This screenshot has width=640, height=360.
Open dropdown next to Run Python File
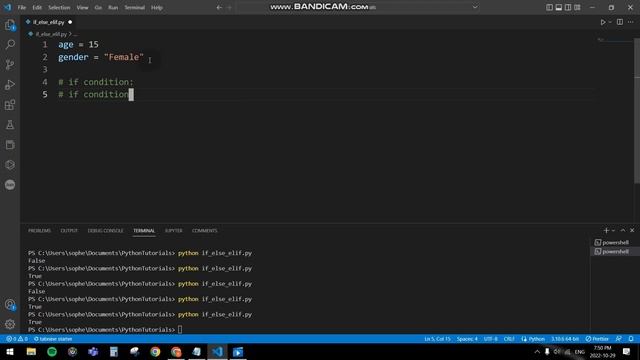pos(610,22)
